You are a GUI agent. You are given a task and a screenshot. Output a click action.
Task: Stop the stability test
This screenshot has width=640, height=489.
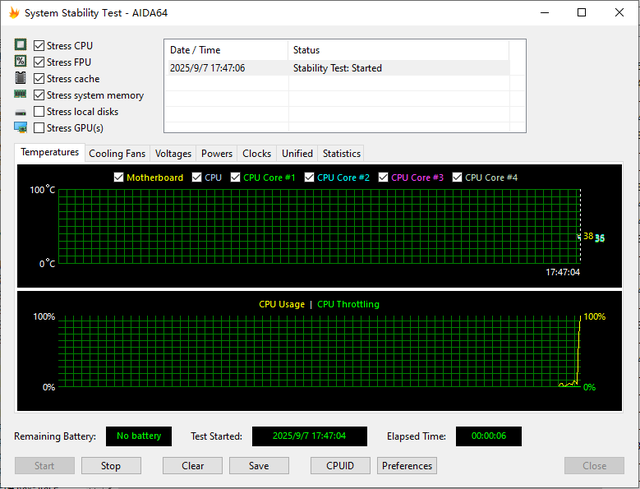[111, 466]
